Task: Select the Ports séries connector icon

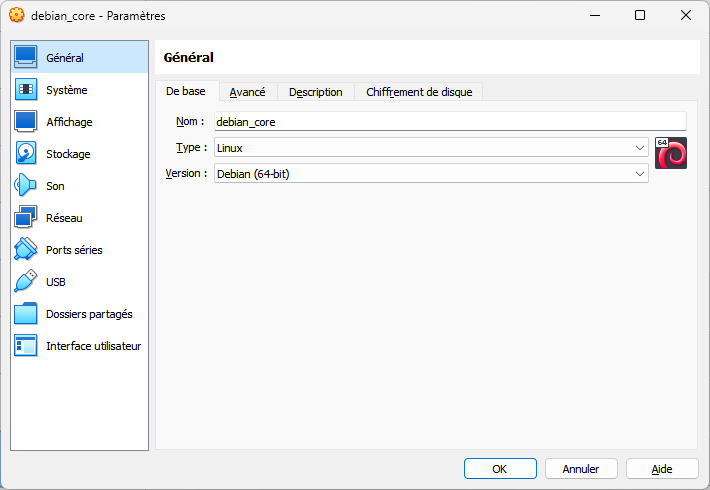Action: click(26, 249)
